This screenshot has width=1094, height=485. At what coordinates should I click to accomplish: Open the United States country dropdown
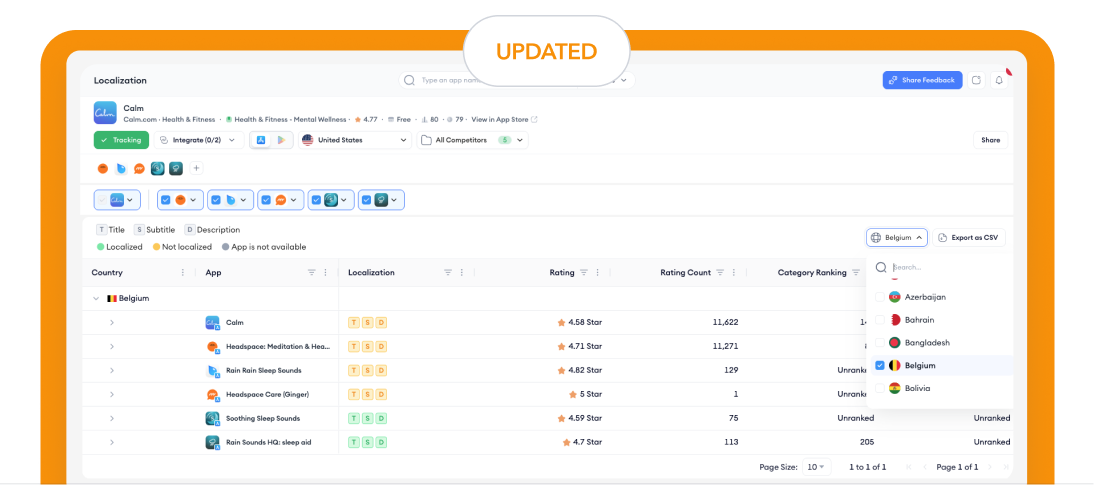click(355, 140)
